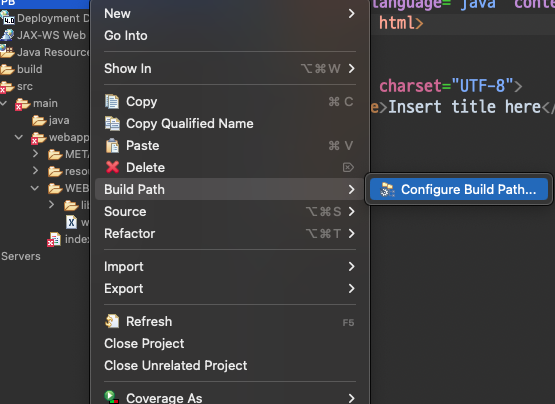Select Deployment Descriptor tree node icon
555x404 pixels.
(x=7, y=18)
